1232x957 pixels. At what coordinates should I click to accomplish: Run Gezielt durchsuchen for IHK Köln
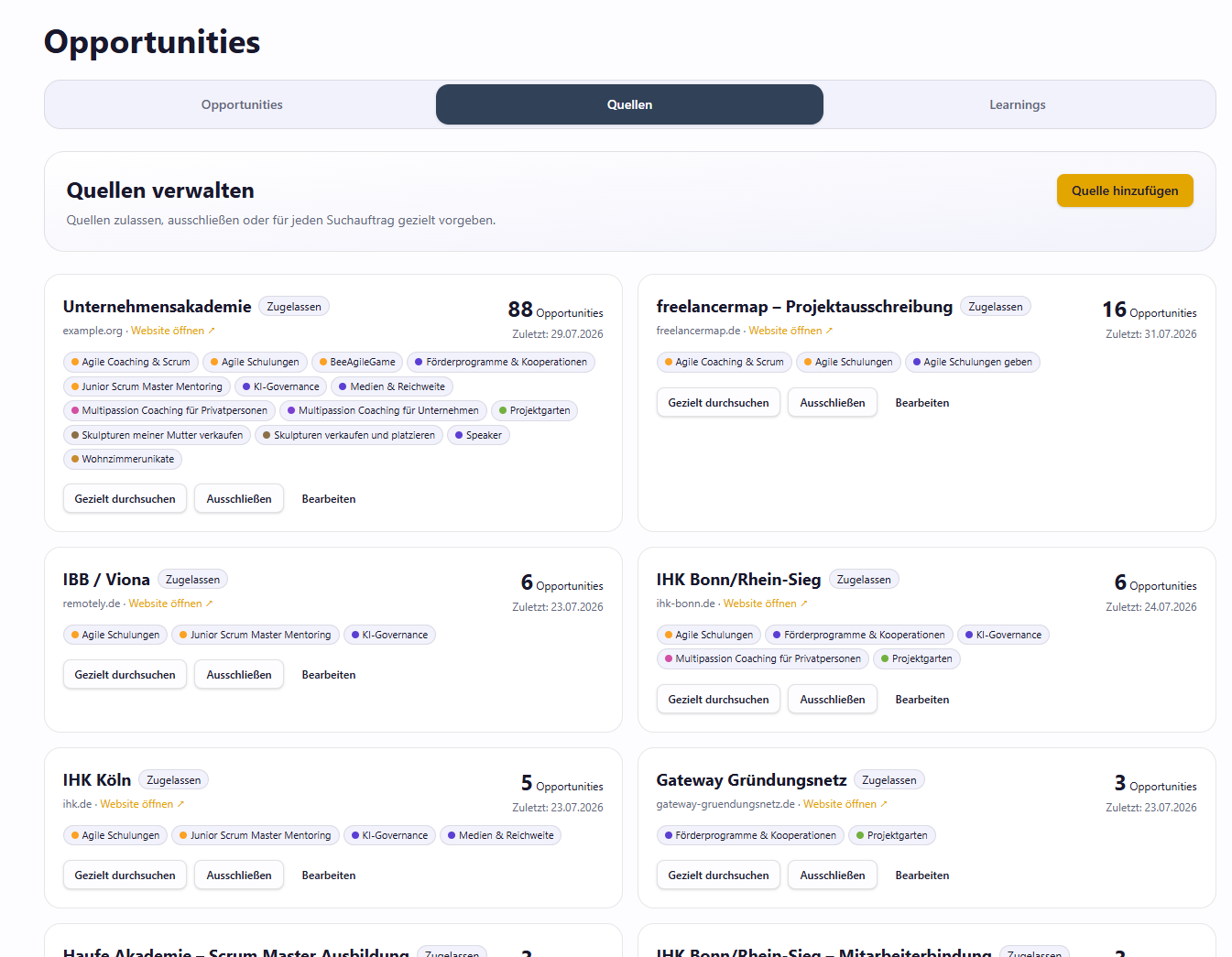(125, 875)
